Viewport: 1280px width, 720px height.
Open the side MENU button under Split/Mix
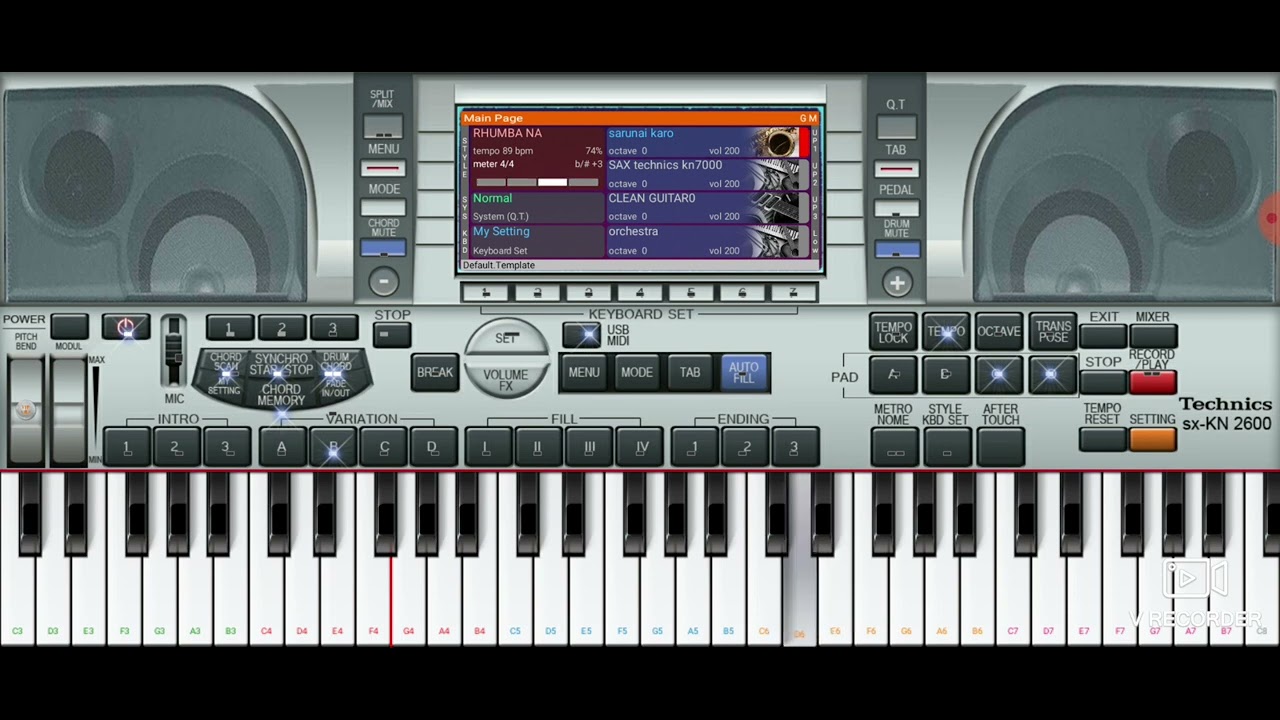(x=383, y=168)
